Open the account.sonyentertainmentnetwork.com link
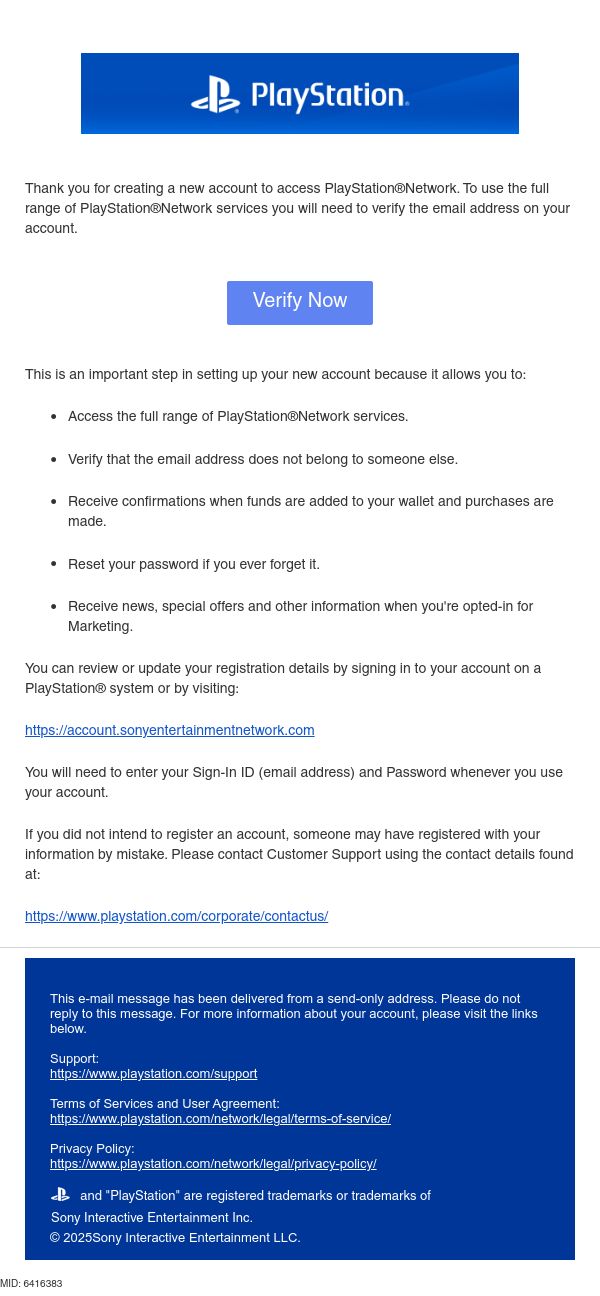This screenshot has width=600, height=1296. pos(170,730)
